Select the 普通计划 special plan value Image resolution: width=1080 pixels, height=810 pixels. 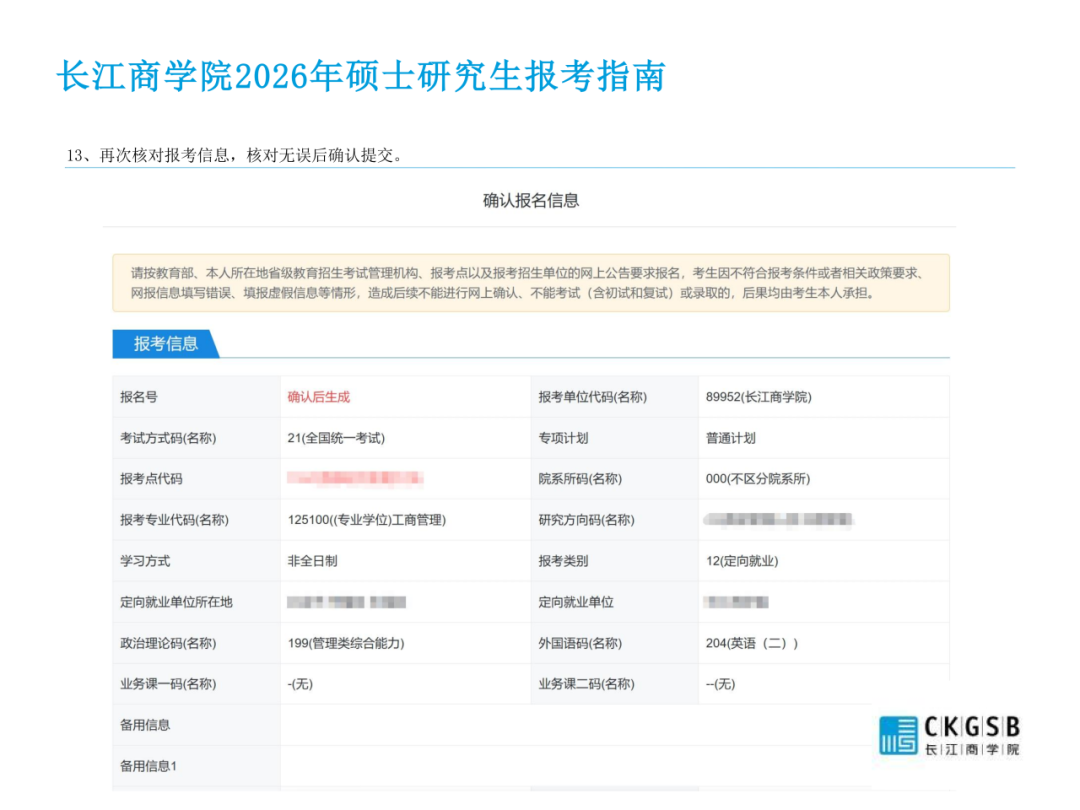tap(731, 438)
